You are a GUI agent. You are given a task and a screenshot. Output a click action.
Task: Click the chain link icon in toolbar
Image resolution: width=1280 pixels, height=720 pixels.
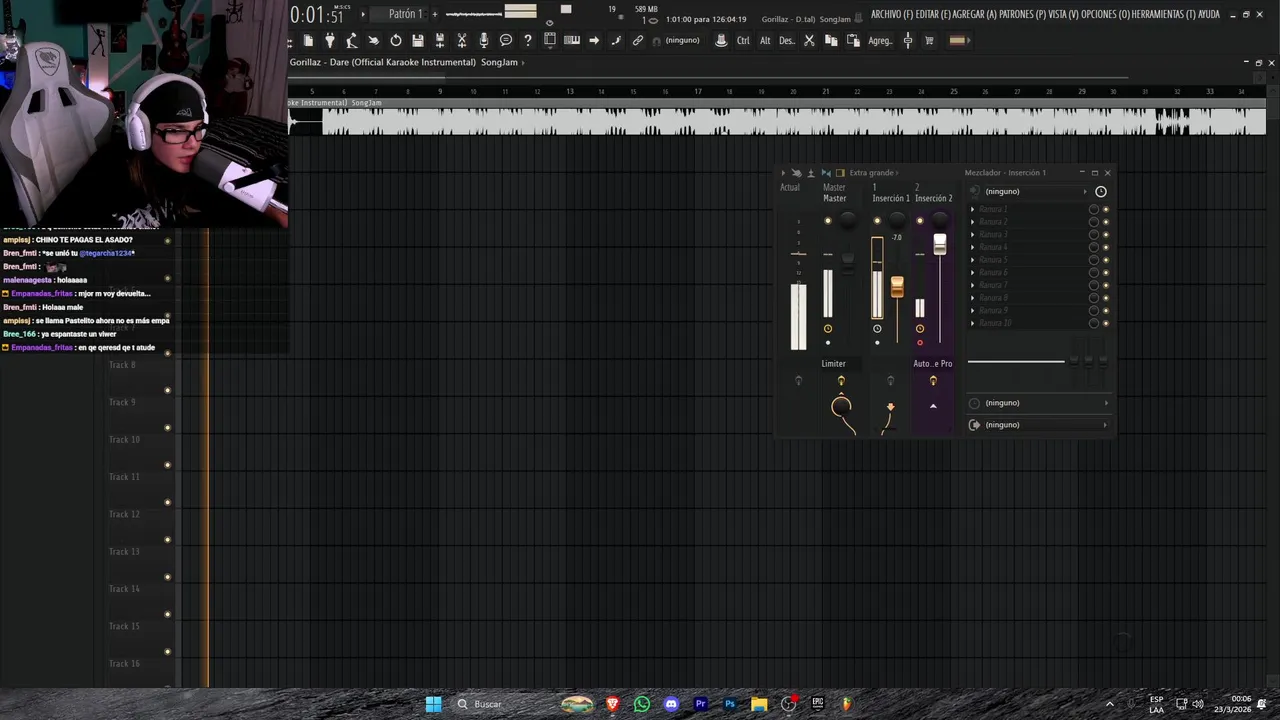[x=637, y=40]
